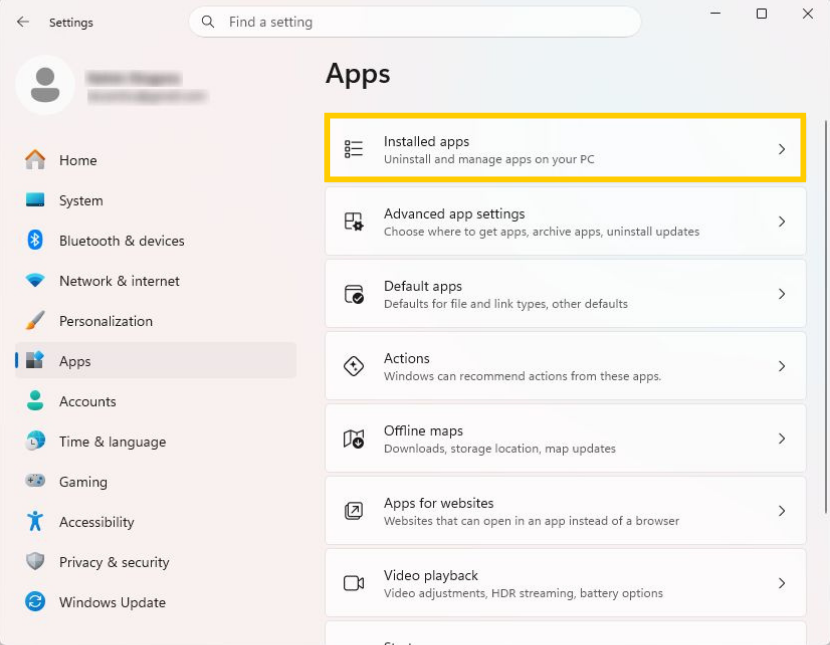The width and height of the screenshot is (830, 645).
Task: Click the Windows Update sync icon
Action: pyautogui.click(x=35, y=602)
